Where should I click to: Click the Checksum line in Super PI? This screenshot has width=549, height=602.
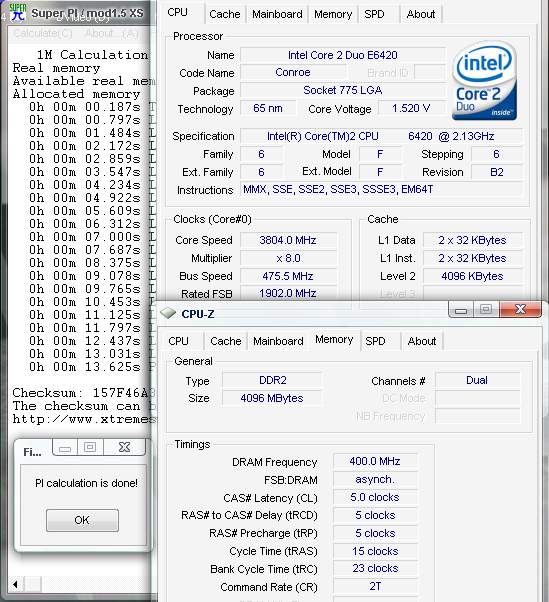(84, 393)
